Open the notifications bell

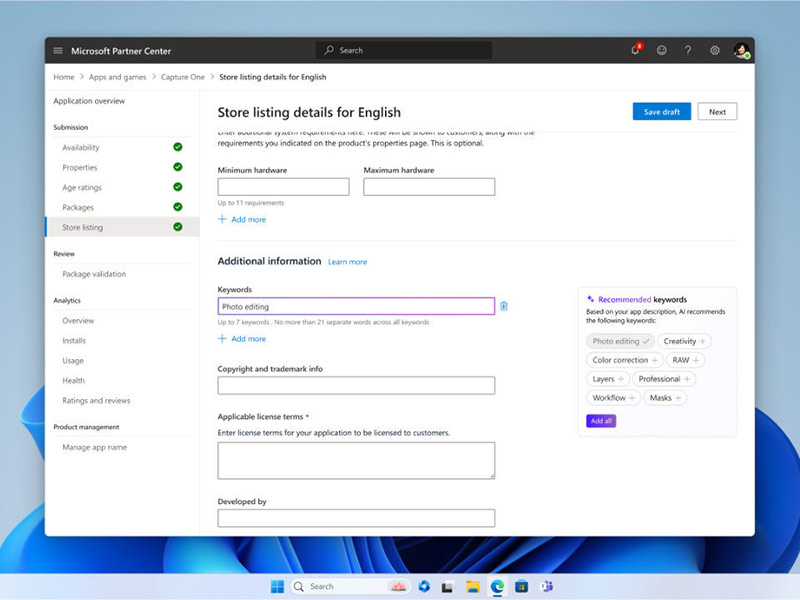click(x=635, y=50)
